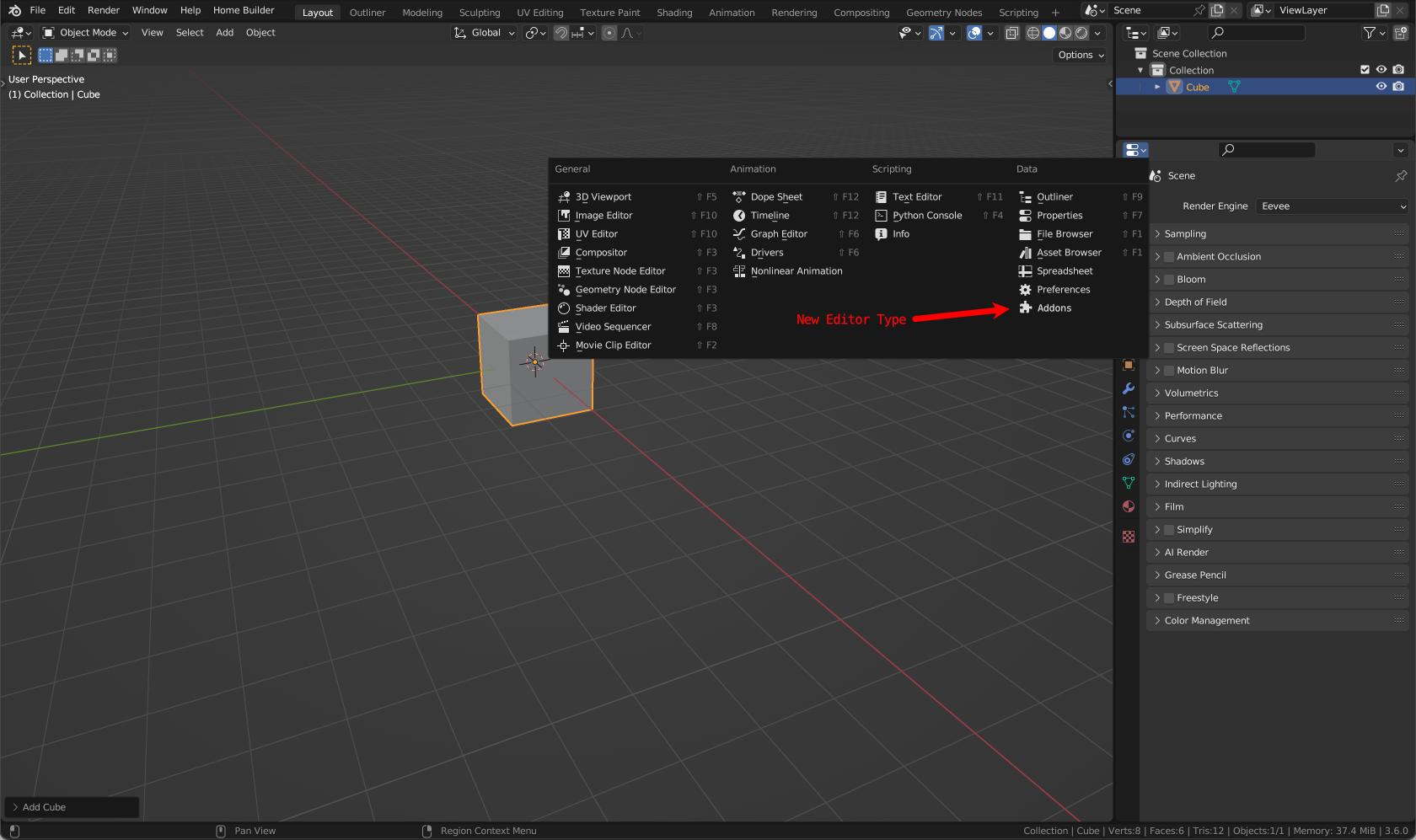This screenshot has width=1416, height=840.
Task: Expand the Cube tree item in outliner
Action: (1157, 87)
